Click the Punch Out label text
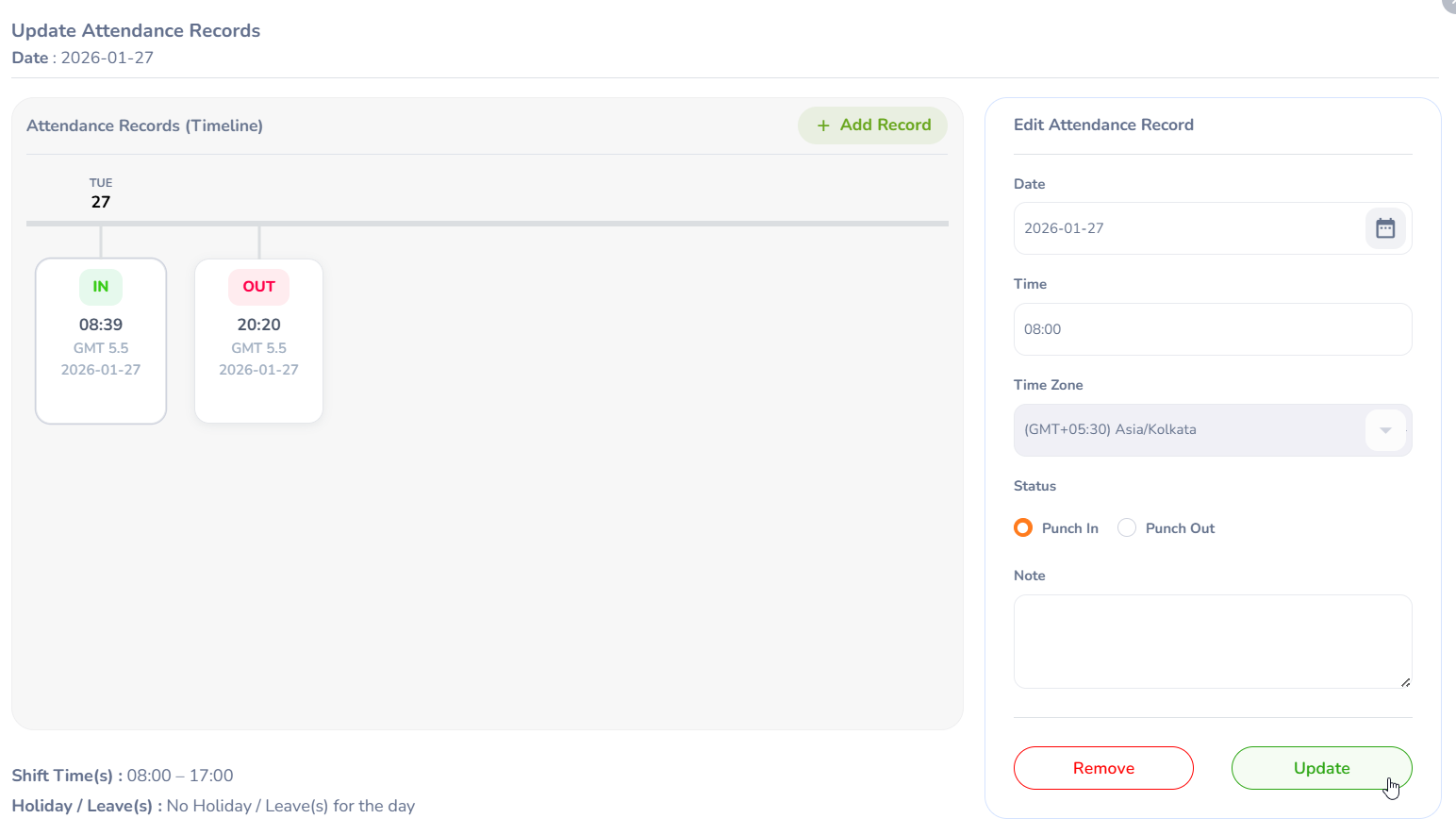The image size is (1456, 835). pyautogui.click(x=1180, y=528)
